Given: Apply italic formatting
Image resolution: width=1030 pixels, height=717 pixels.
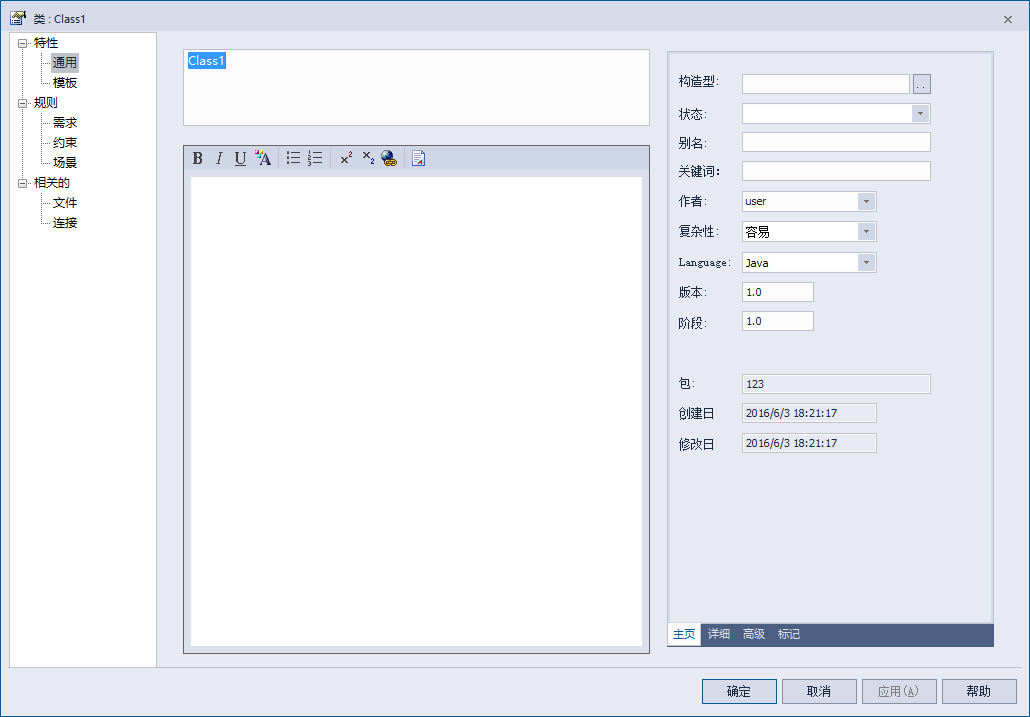Looking at the screenshot, I should [x=218, y=157].
